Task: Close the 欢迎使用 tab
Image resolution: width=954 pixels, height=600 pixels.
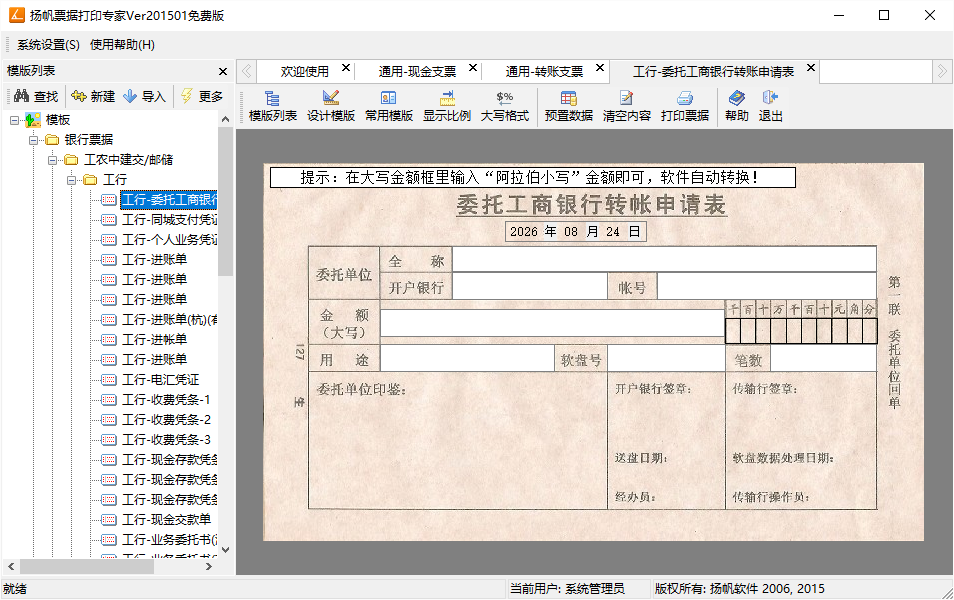Action: tap(346, 68)
